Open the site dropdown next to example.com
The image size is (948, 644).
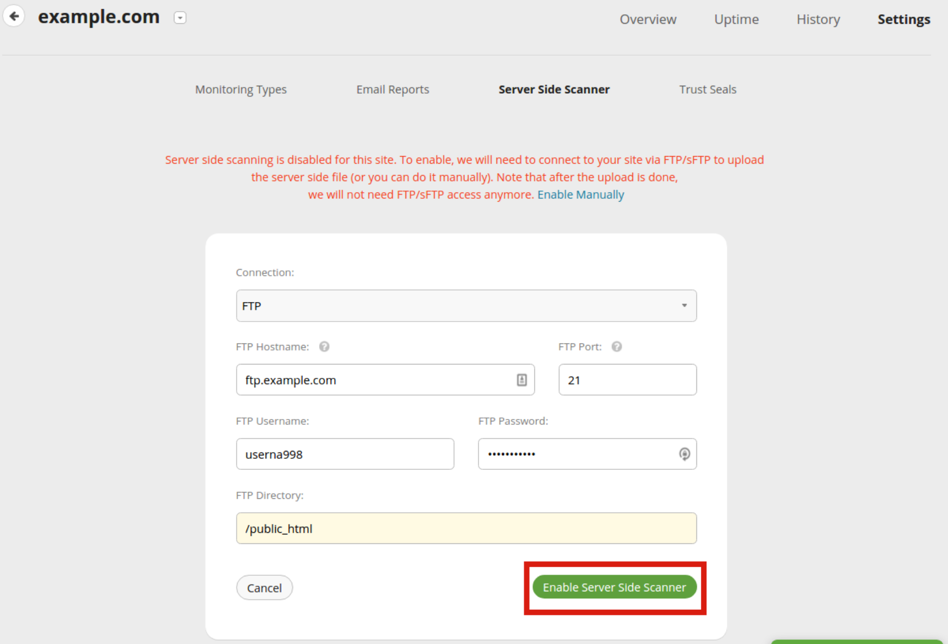click(180, 18)
